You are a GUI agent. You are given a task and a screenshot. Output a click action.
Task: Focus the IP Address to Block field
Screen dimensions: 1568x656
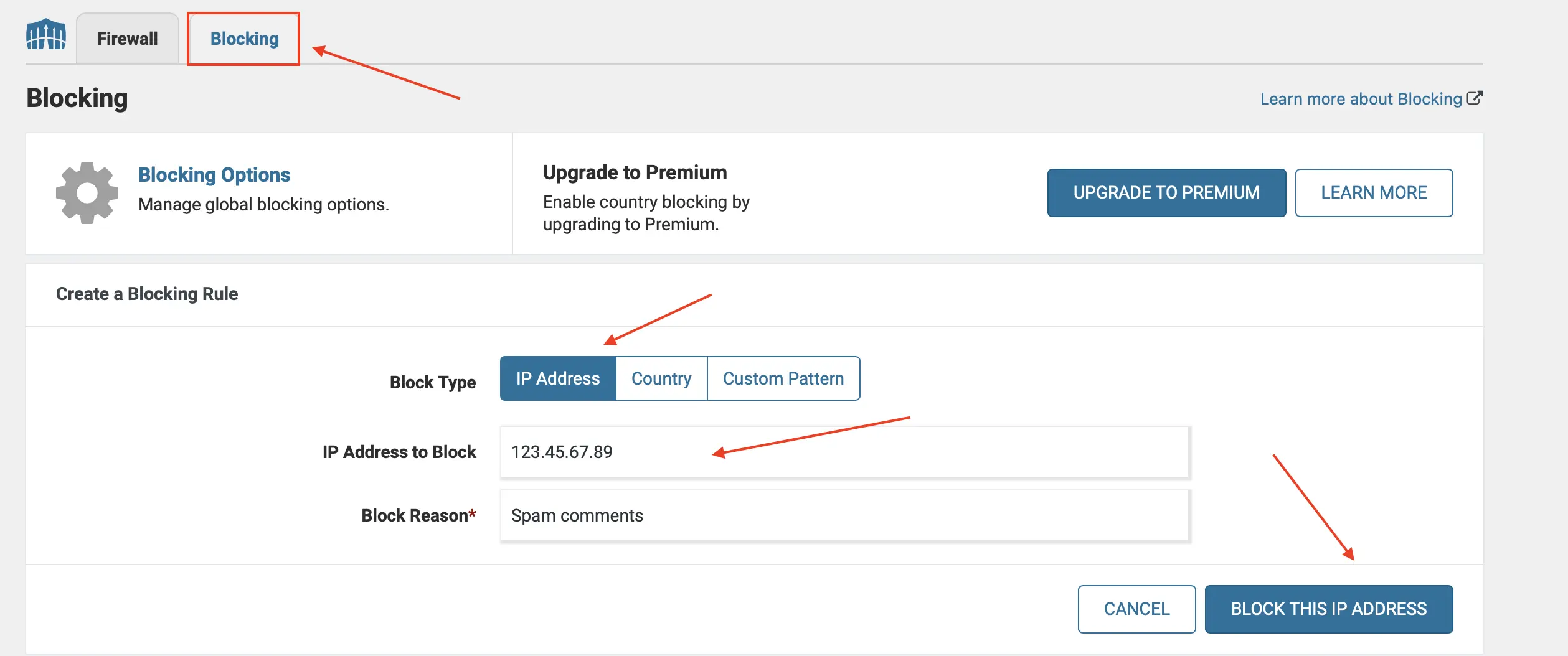coord(844,452)
